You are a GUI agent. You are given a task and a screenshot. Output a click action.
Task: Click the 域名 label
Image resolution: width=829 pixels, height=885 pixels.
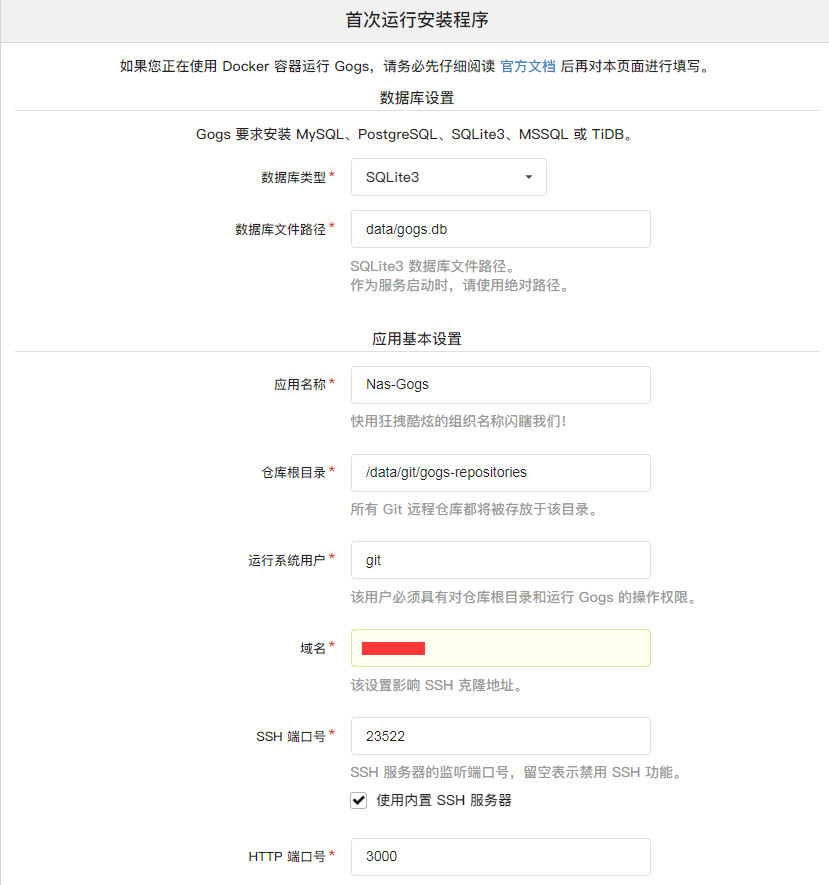pyautogui.click(x=313, y=648)
